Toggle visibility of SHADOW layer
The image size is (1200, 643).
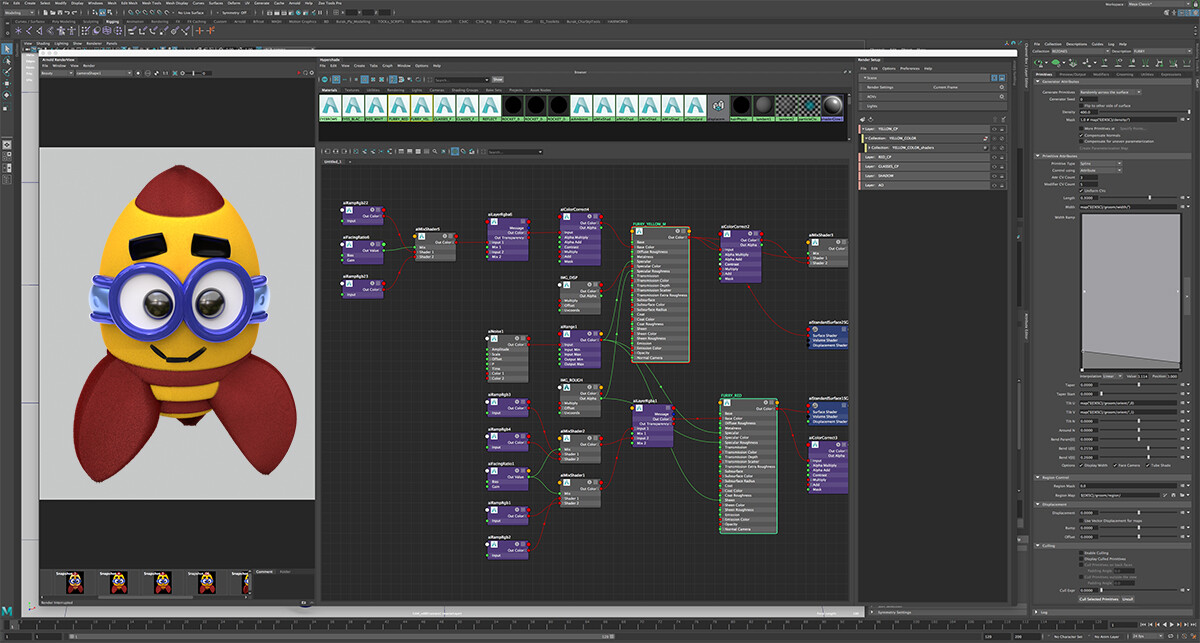[x=993, y=175]
